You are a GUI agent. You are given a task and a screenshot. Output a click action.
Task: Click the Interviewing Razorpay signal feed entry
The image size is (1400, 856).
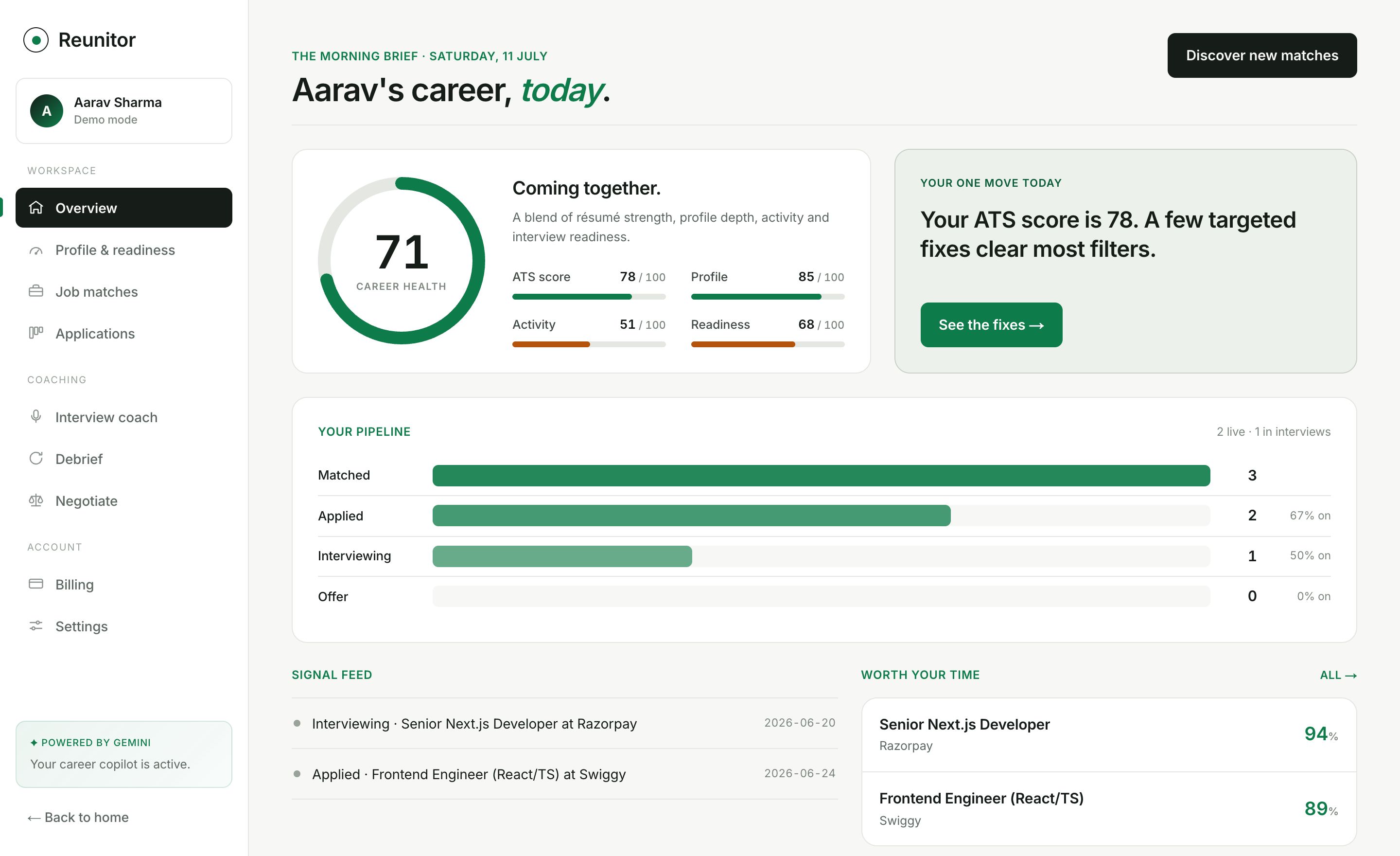tap(564, 724)
